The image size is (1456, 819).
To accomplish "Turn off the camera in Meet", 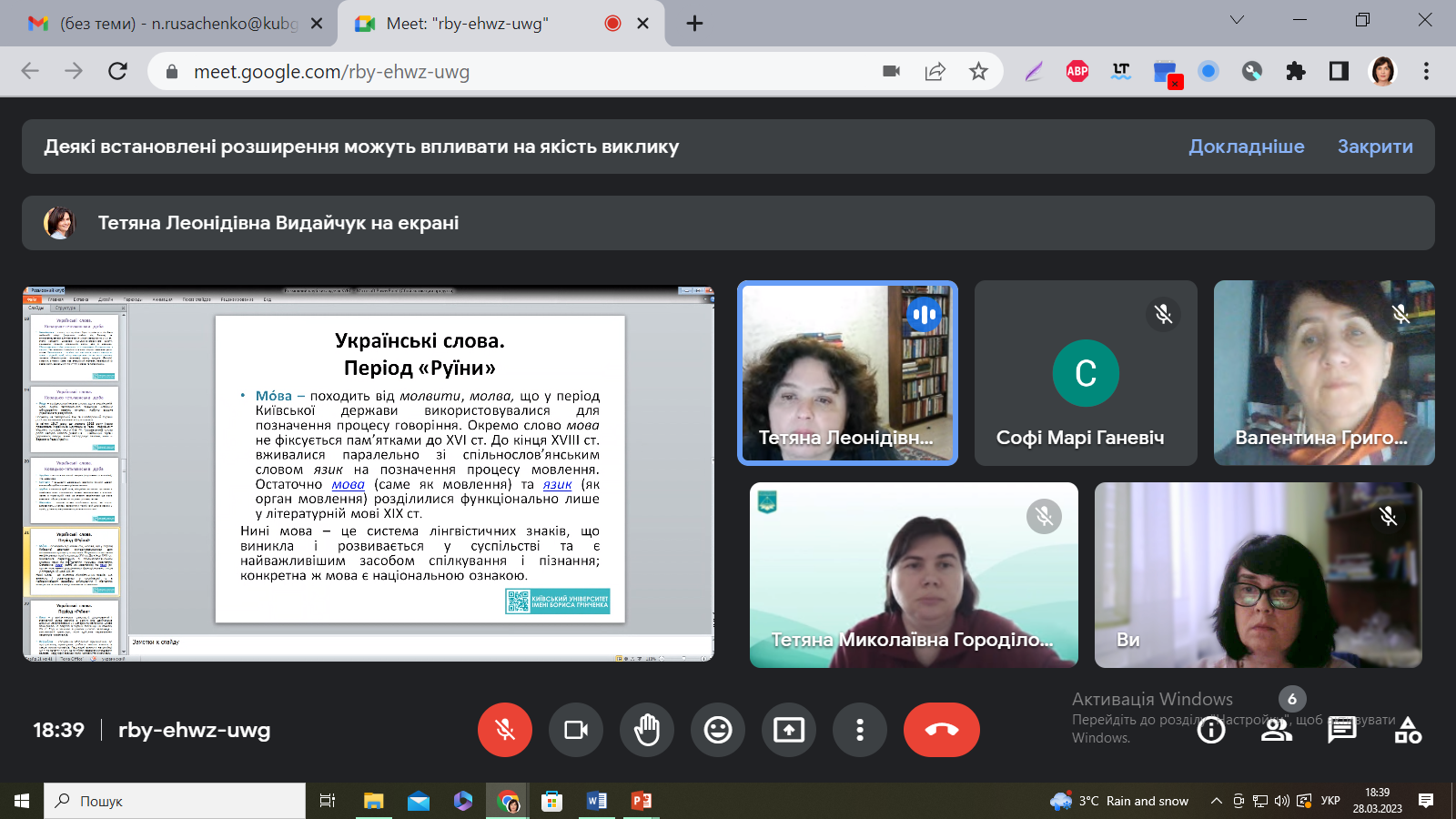I will tap(576, 730).
